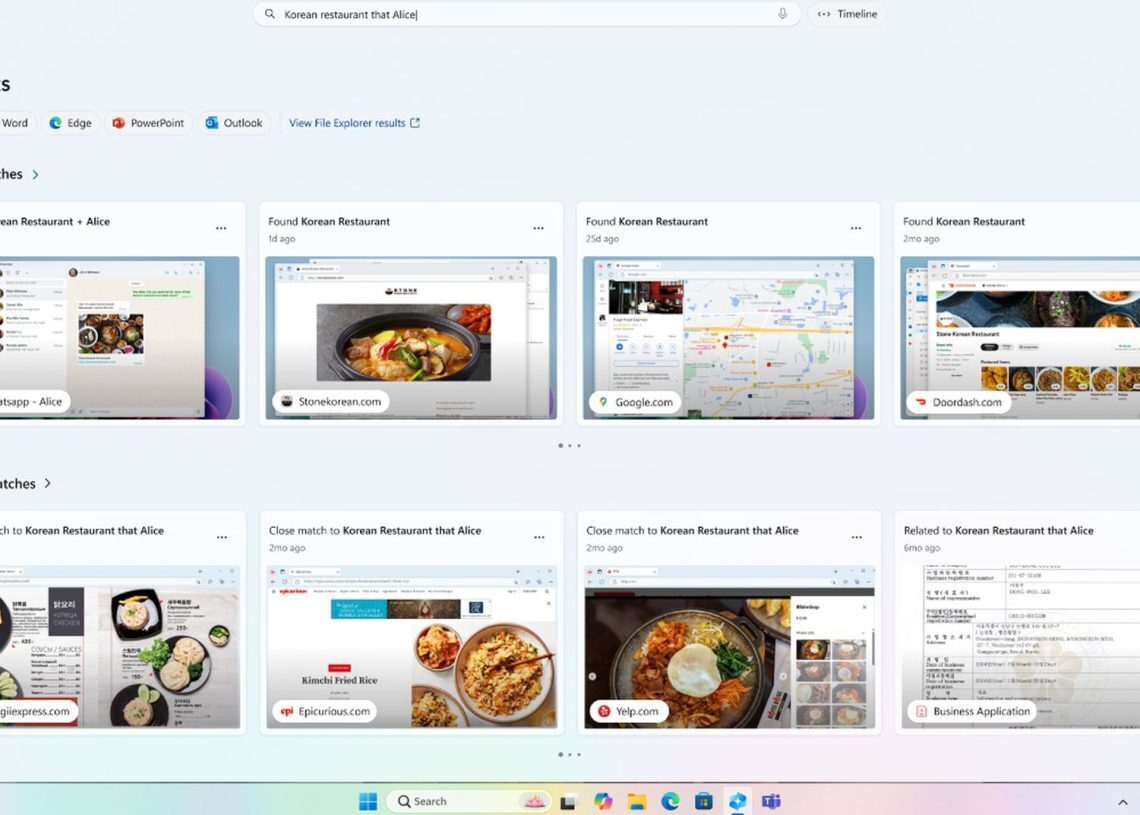Click the Business Application source label

pyautogui.click(x=973, y=711)
